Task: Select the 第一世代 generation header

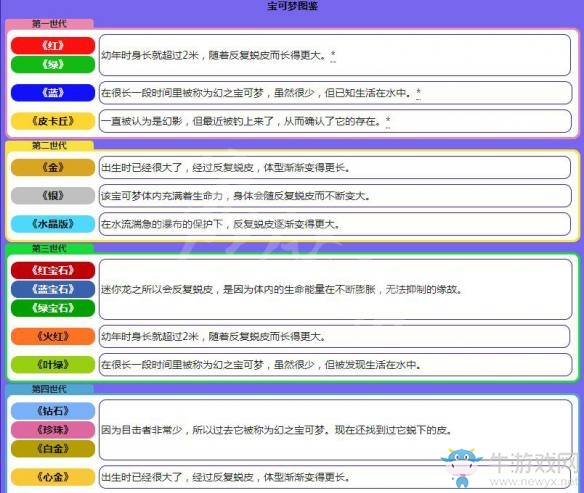Action: pos(49,23)
